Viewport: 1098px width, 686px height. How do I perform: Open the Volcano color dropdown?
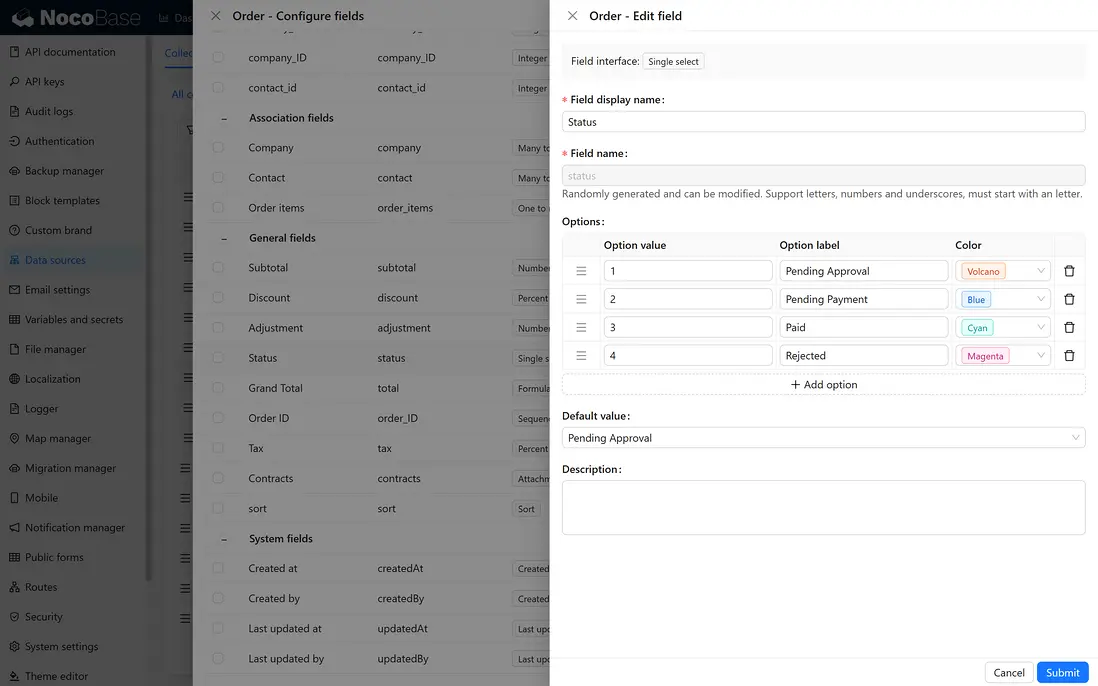[x=1004, y=271]
